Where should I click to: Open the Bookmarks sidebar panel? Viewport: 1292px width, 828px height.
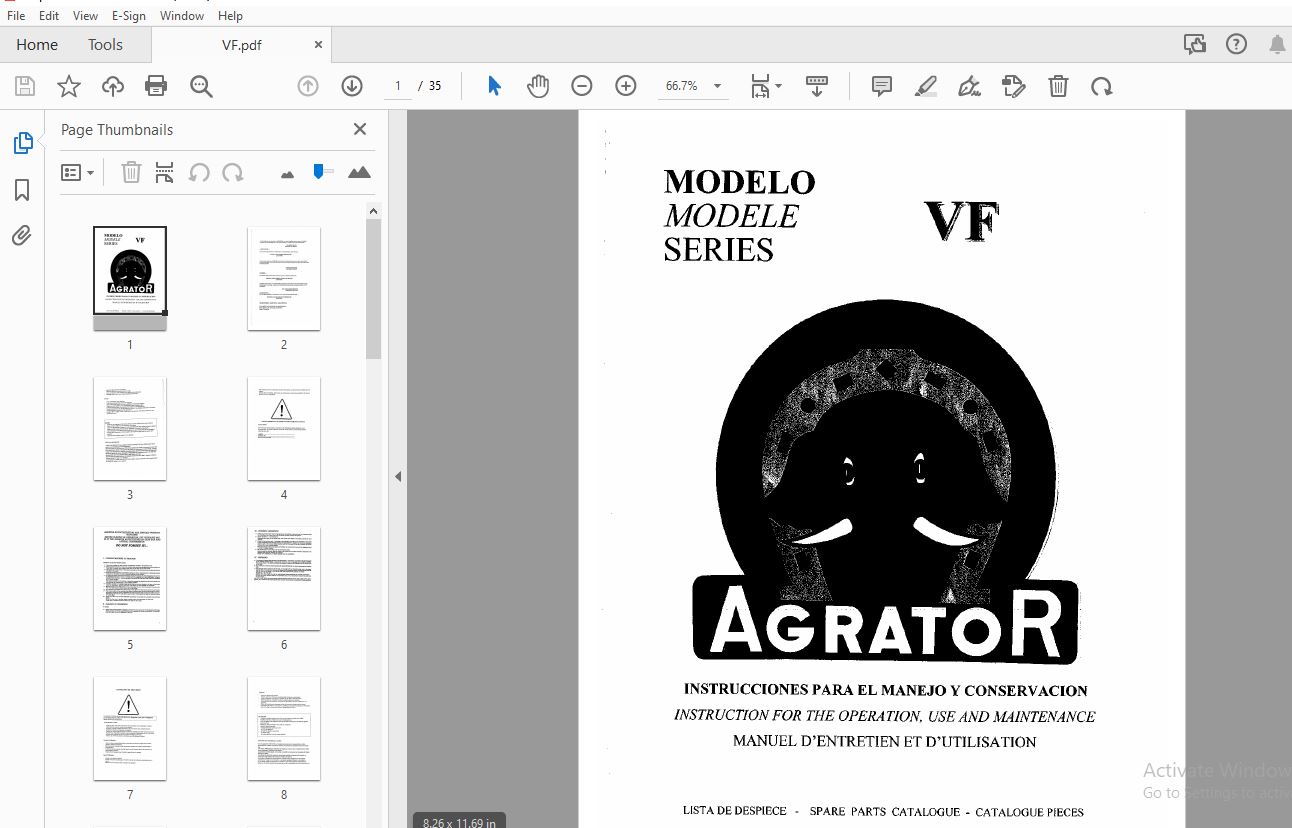(22, 190)
